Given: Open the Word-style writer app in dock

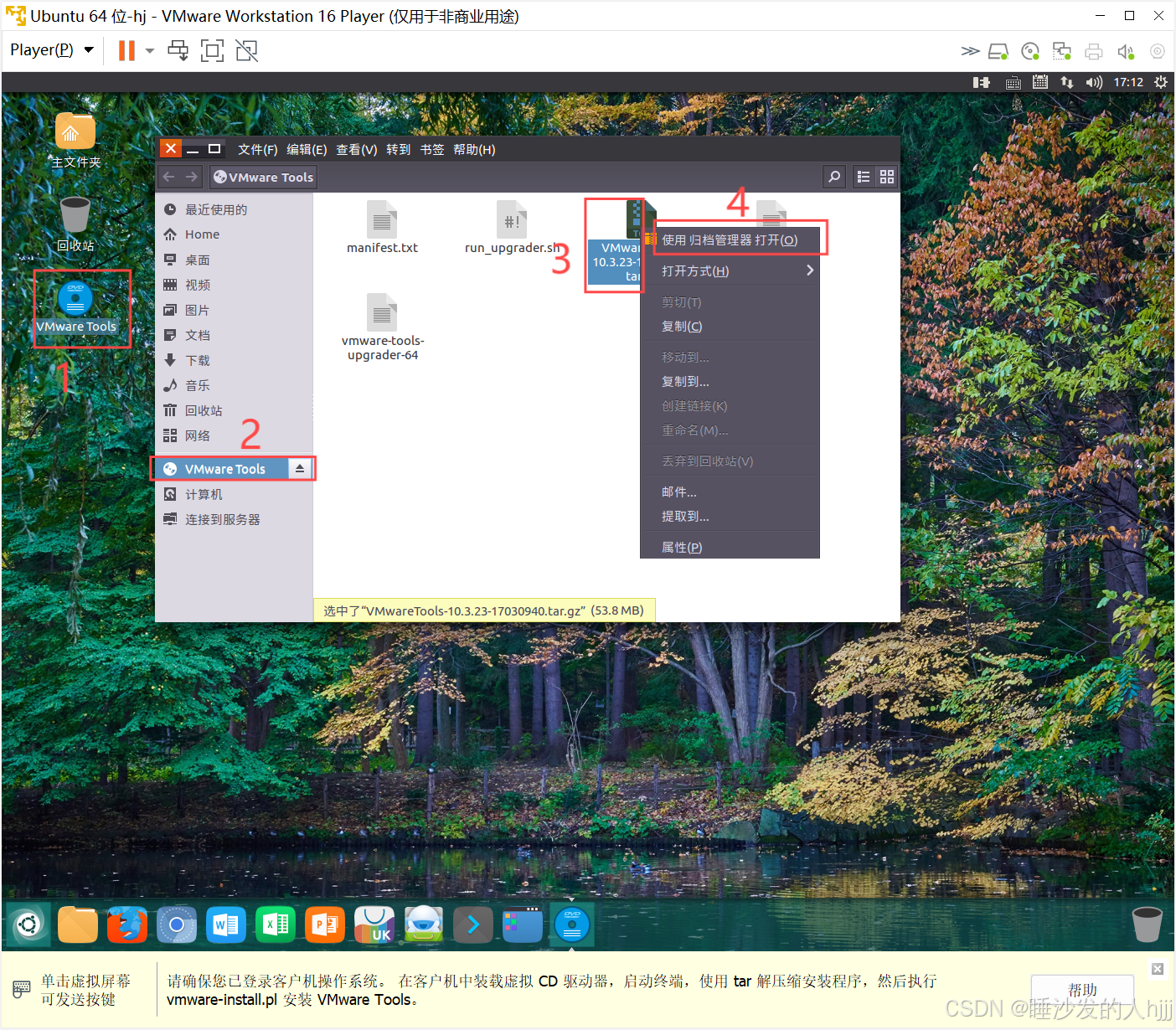Looking at the screenshot, I should point(226,925).
